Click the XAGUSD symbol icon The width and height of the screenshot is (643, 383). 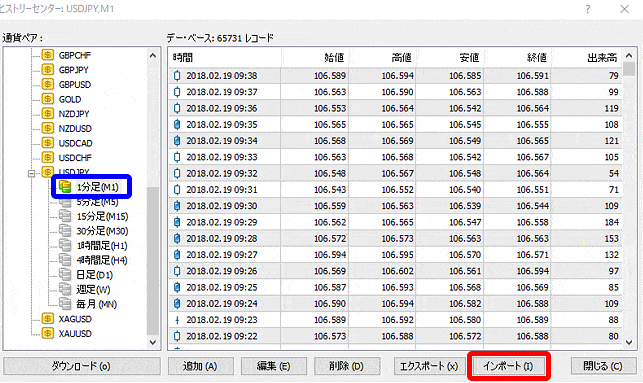48,319
